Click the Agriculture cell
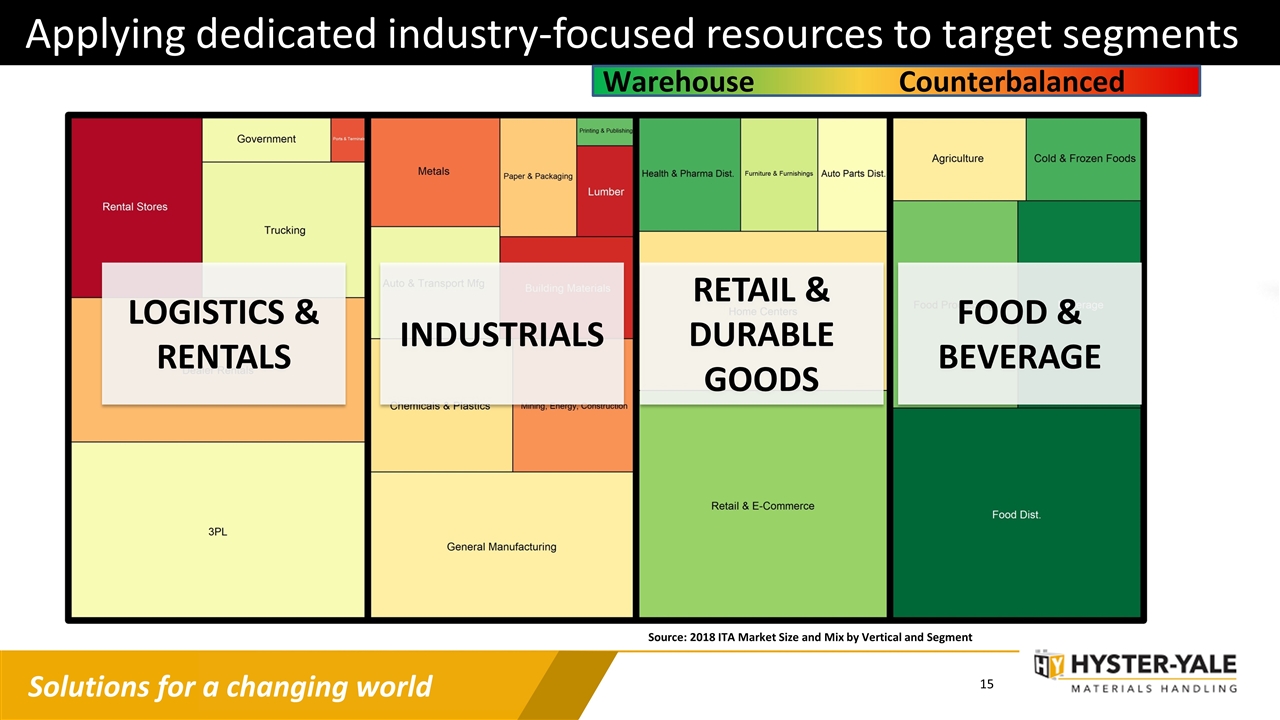 pos(958,159)
